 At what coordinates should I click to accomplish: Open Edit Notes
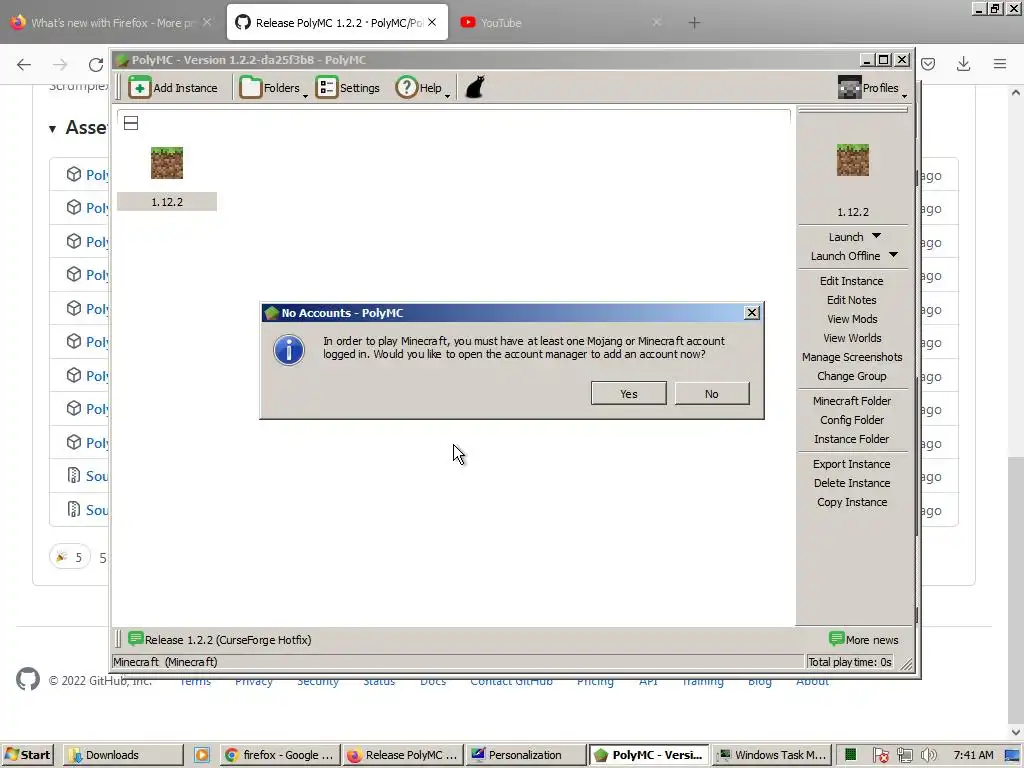(x=852, y=300)
